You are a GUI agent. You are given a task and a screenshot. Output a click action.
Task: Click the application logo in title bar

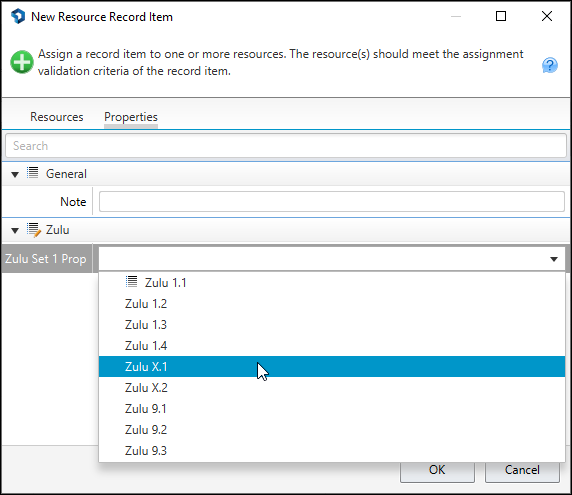pyautogui.click(x=18, y=16)
